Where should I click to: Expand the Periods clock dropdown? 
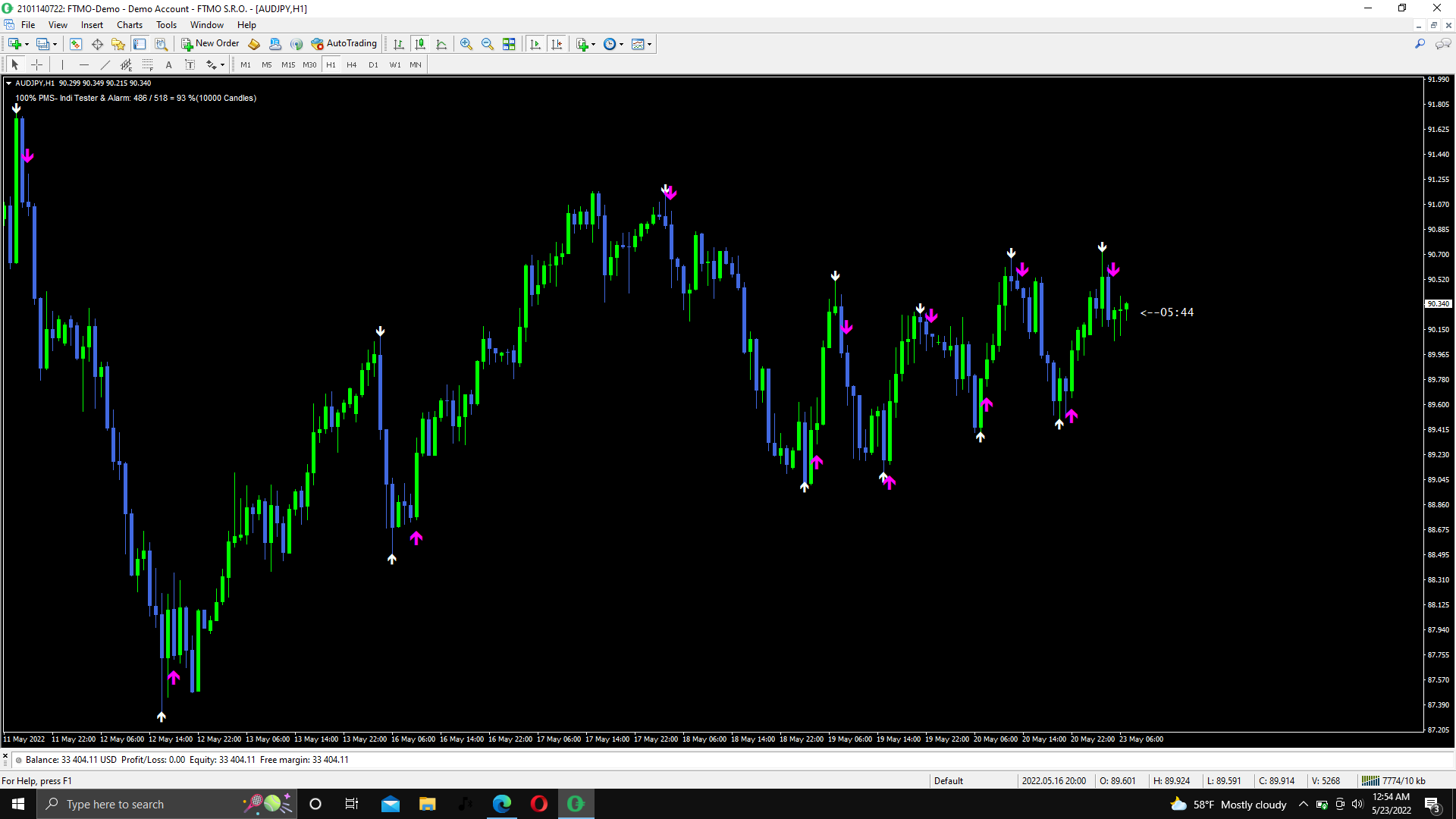coord(622,44)
